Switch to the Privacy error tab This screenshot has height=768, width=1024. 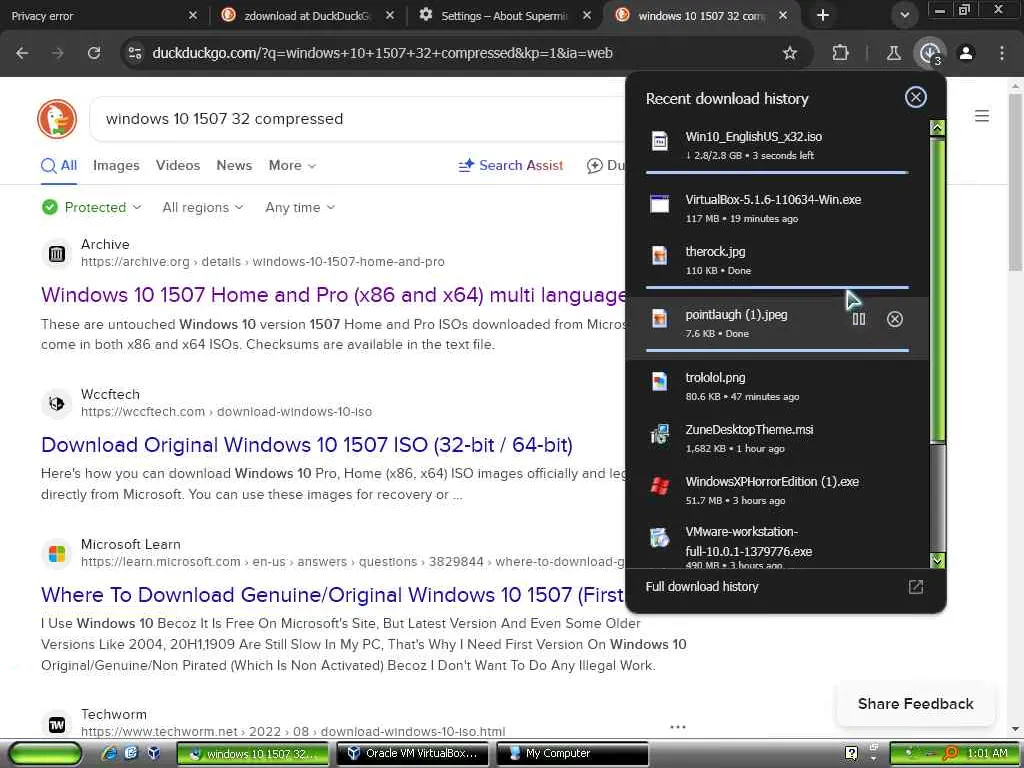(x=98, y=16)
